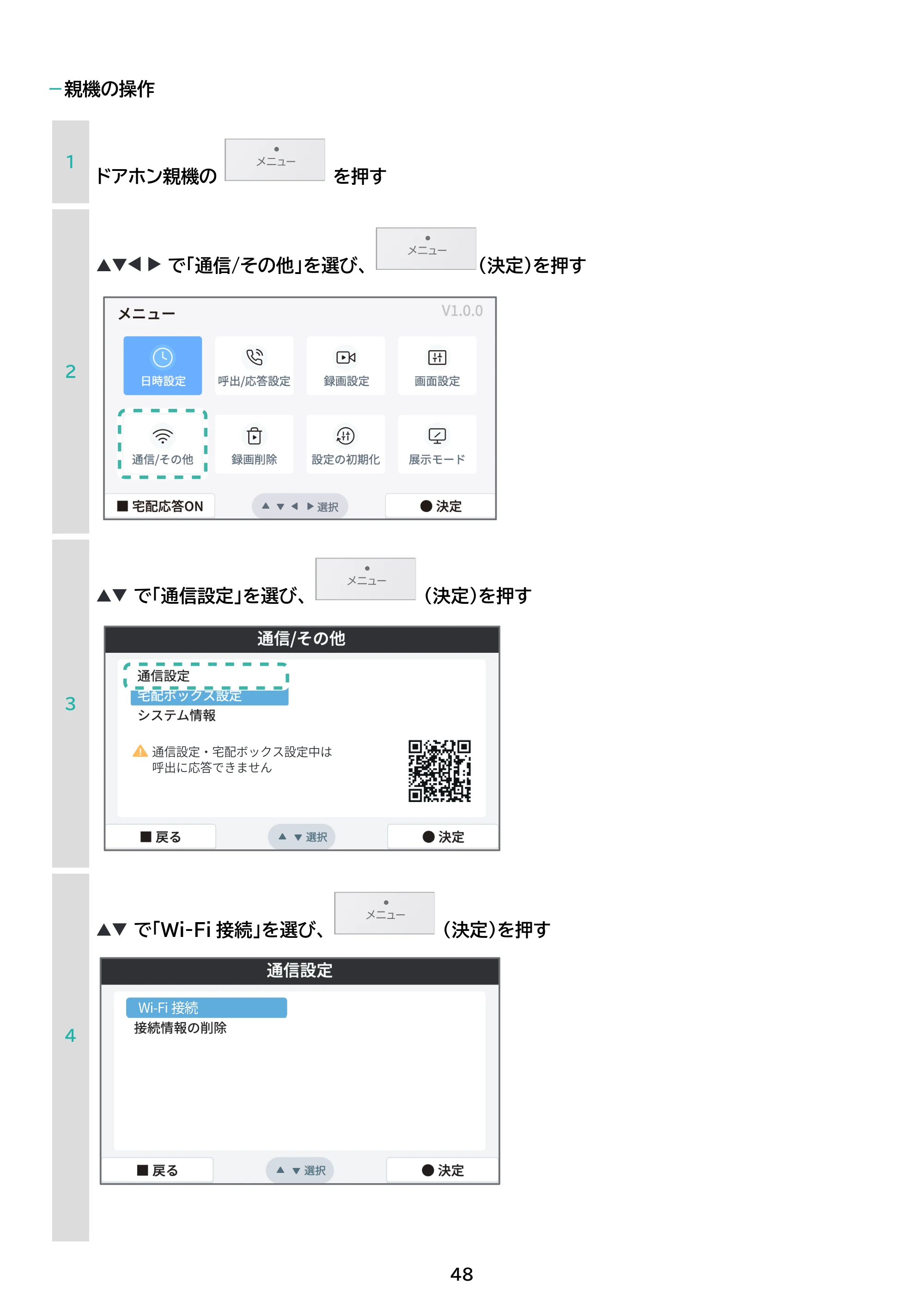Select the システム情報 row
The height and width of the screenshot is (1307, 924).
[x=176, y=716]
